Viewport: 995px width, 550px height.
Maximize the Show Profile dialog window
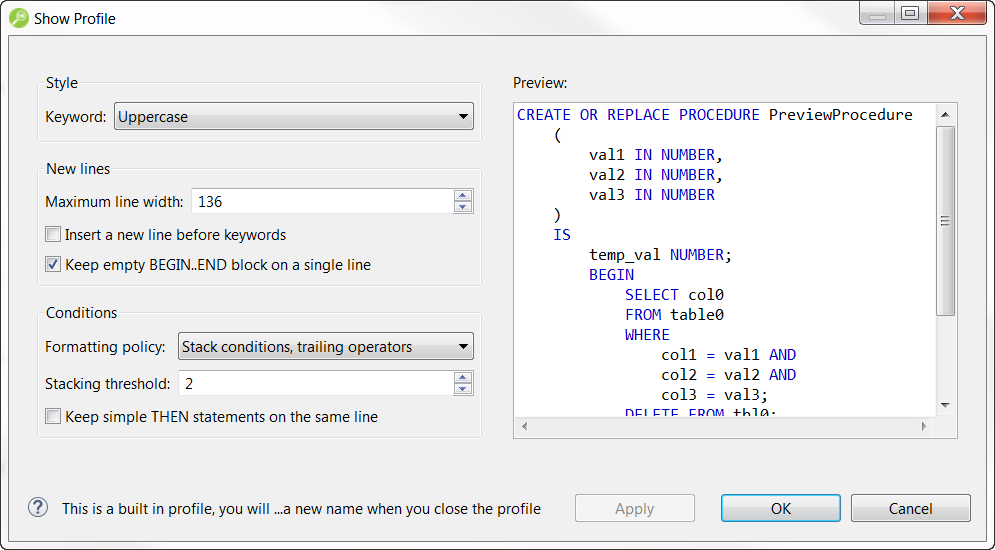click(909, 14)
